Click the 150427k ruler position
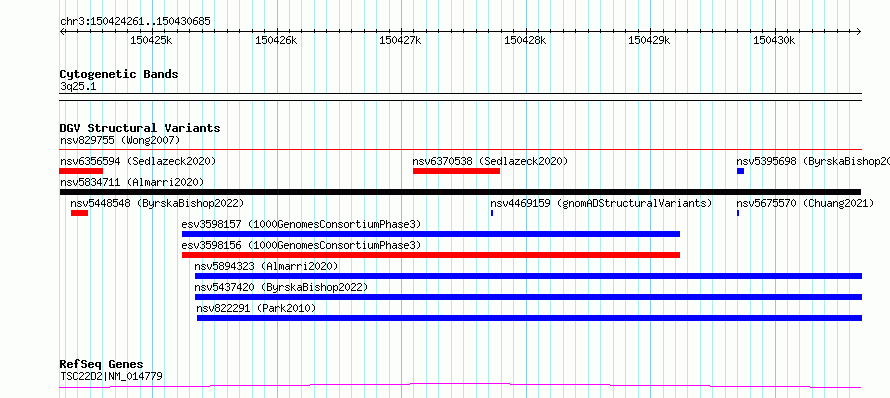 (400, 40)
